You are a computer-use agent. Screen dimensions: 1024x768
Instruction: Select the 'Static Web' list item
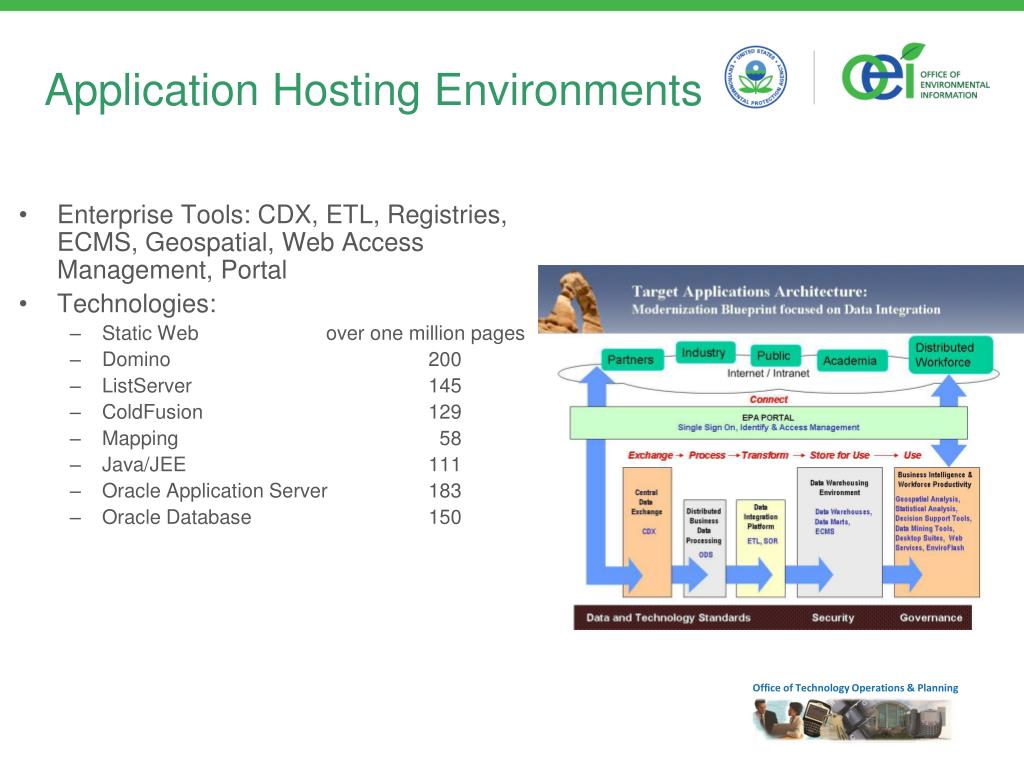[150, 333]
